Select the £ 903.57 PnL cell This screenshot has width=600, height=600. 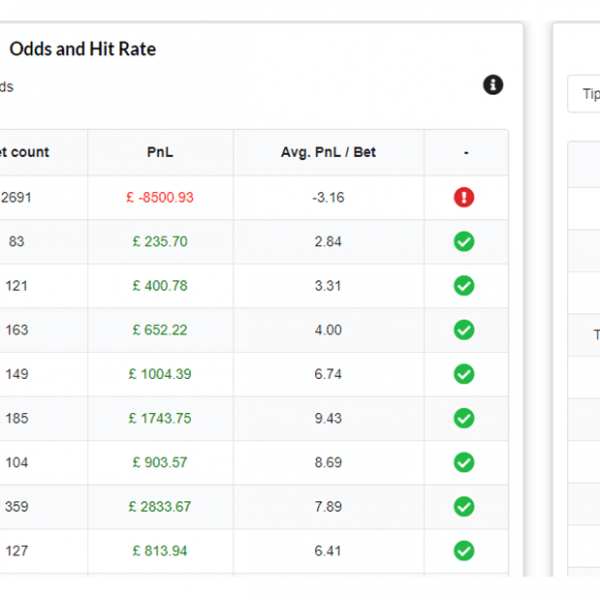click(160, 462)
